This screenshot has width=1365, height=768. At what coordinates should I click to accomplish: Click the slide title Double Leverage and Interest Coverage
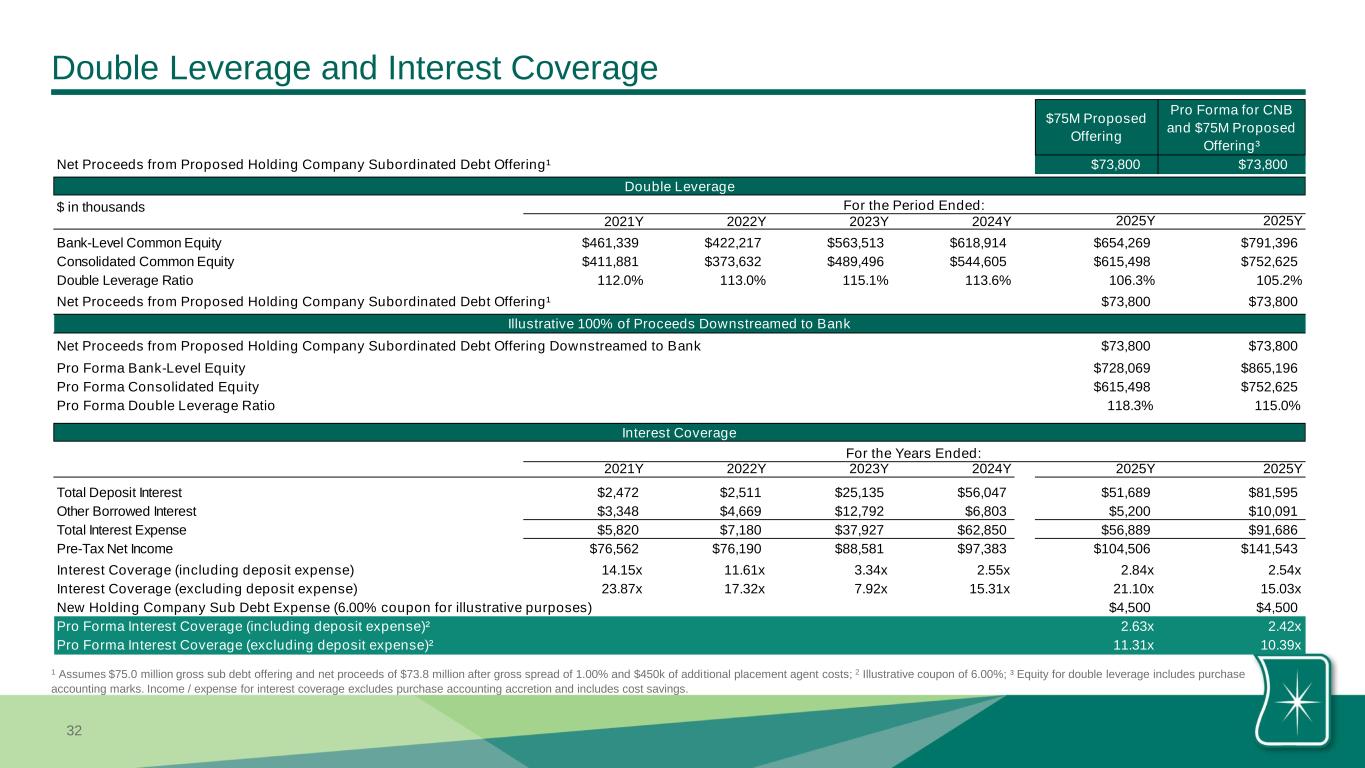pos(355,67)
